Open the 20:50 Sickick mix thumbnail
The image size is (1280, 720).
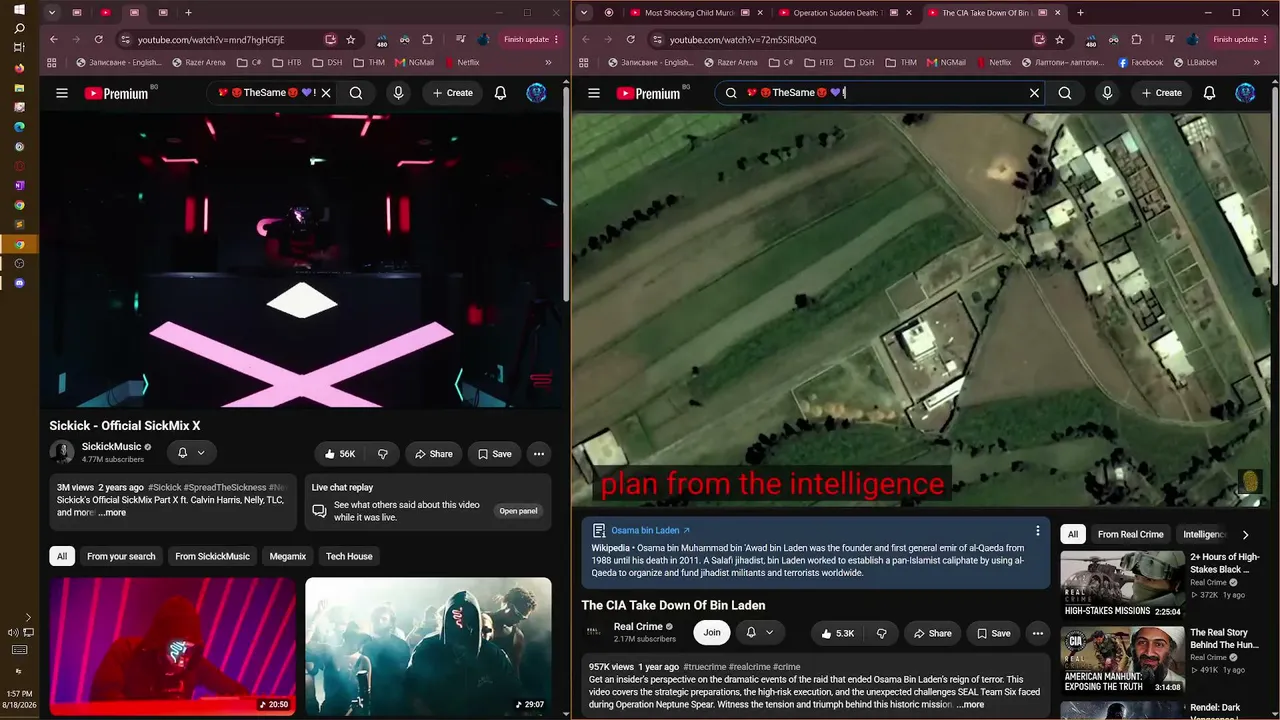point(173,646)
